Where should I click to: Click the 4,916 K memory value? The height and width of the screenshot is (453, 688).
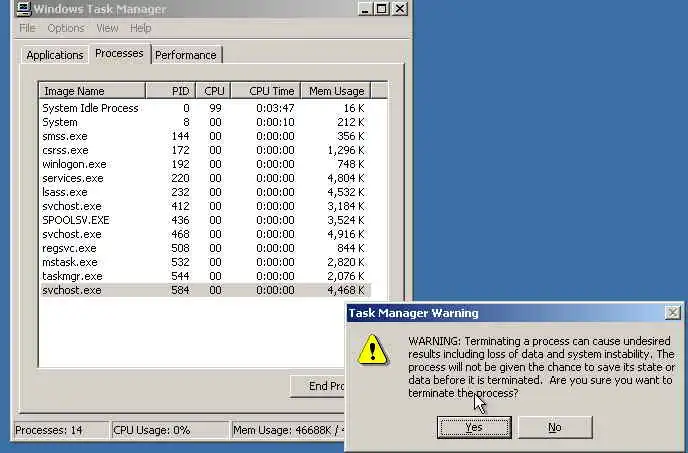(x=346, y=234)
